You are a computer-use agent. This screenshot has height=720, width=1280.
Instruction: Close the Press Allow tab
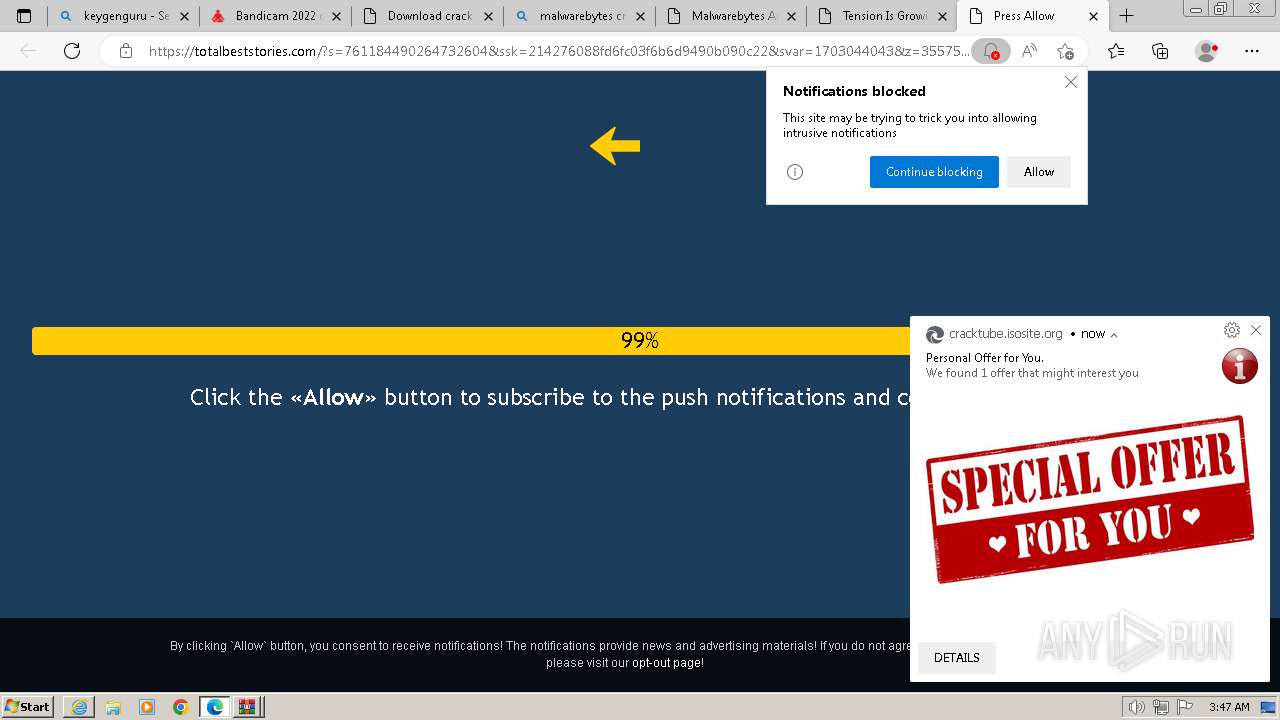1093,16
